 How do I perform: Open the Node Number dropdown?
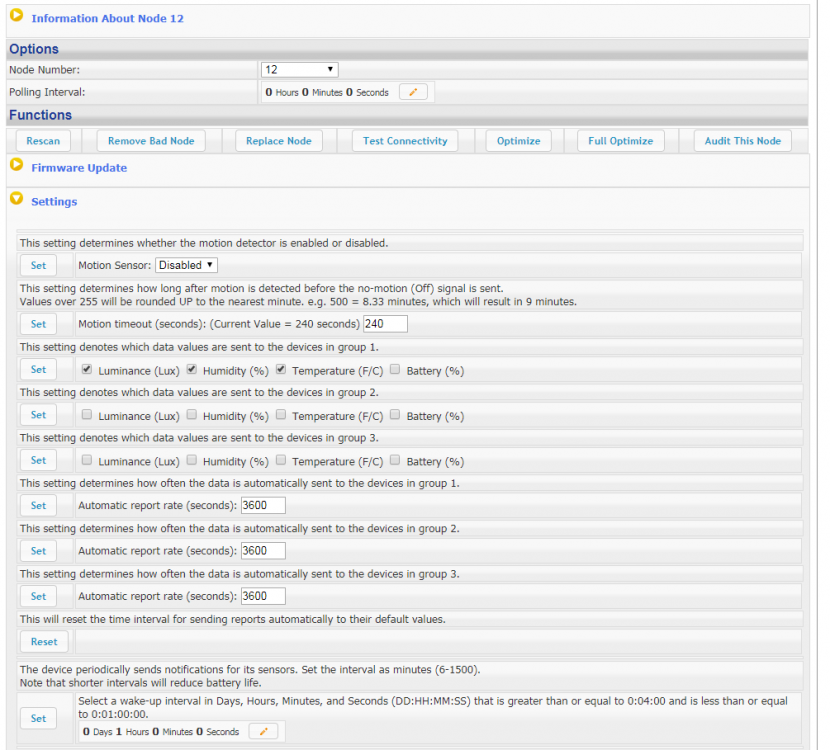click(299, 69)
